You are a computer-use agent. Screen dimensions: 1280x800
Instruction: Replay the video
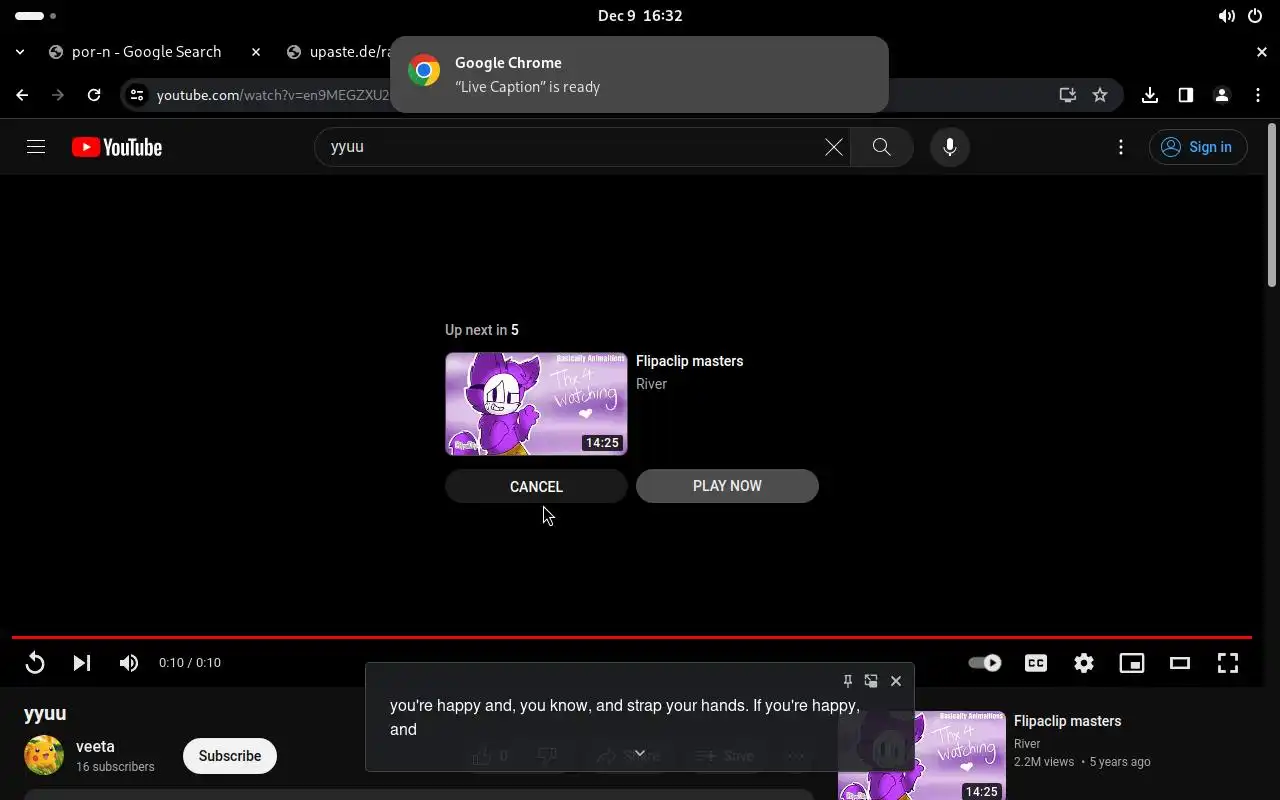[x=35, y=663]
